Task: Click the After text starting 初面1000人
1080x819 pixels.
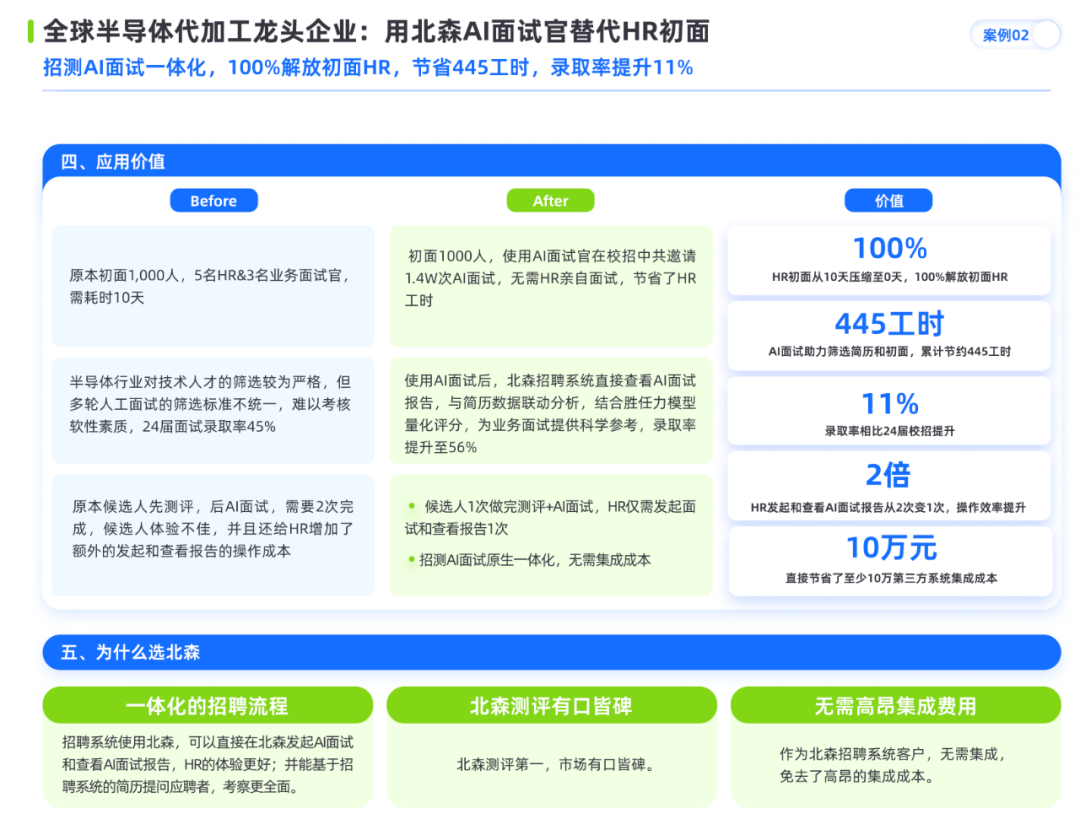Action: [550, 278]
